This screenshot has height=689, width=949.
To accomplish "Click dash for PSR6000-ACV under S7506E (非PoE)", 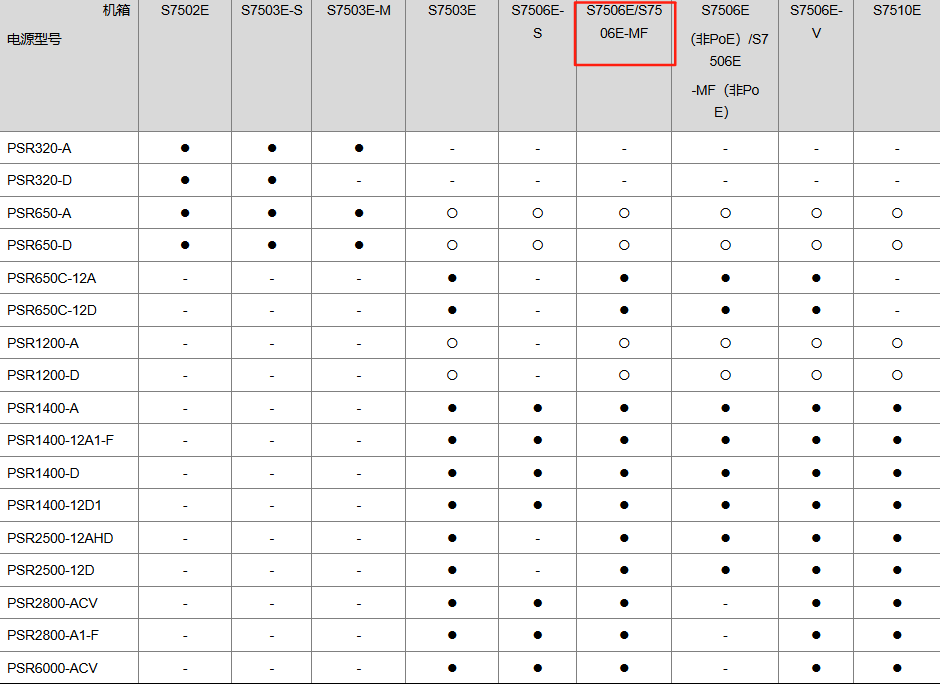I will click(x=725, y=669).
